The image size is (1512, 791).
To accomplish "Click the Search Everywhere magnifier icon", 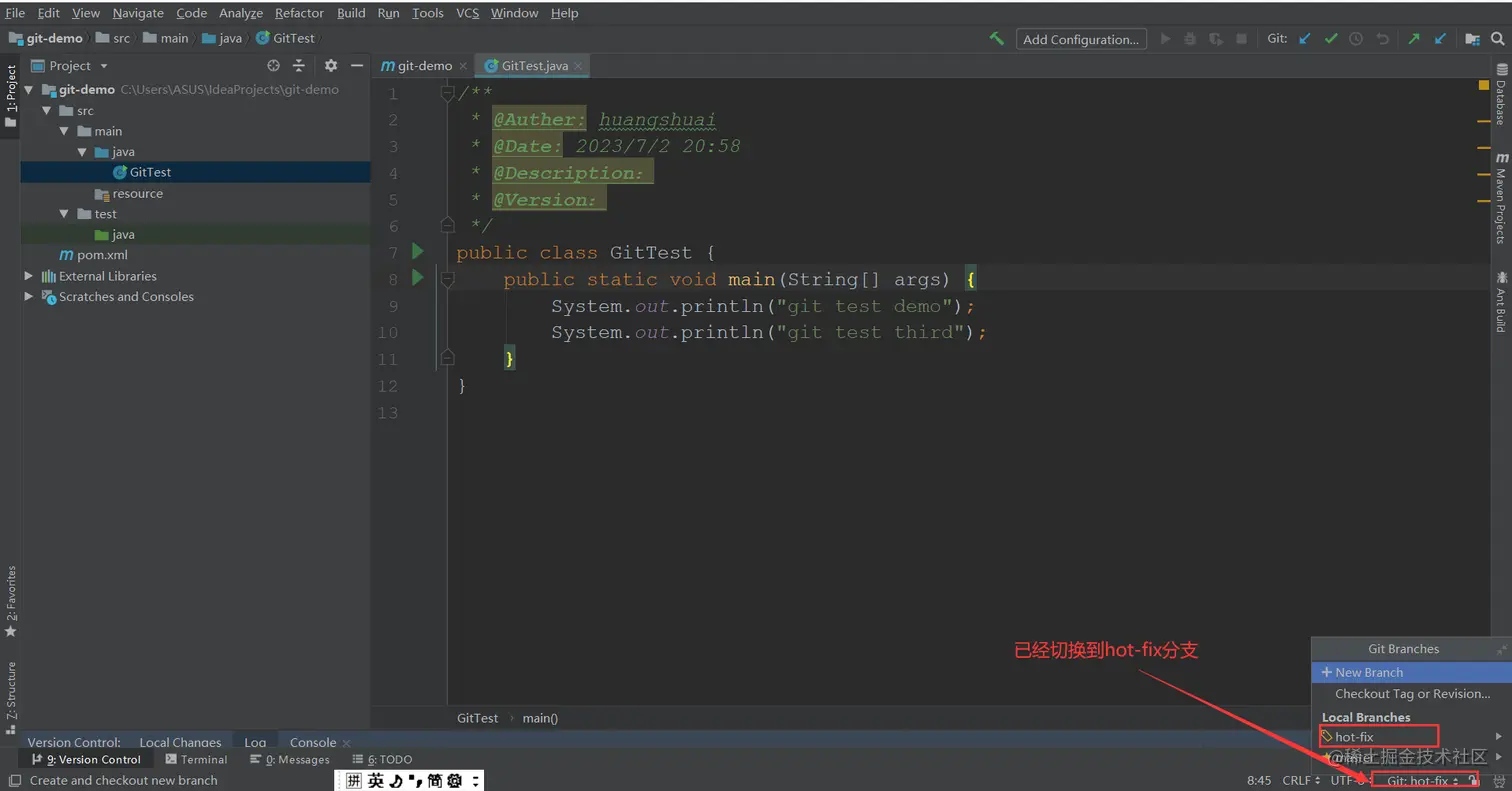I will click(x=1497, y=39).
